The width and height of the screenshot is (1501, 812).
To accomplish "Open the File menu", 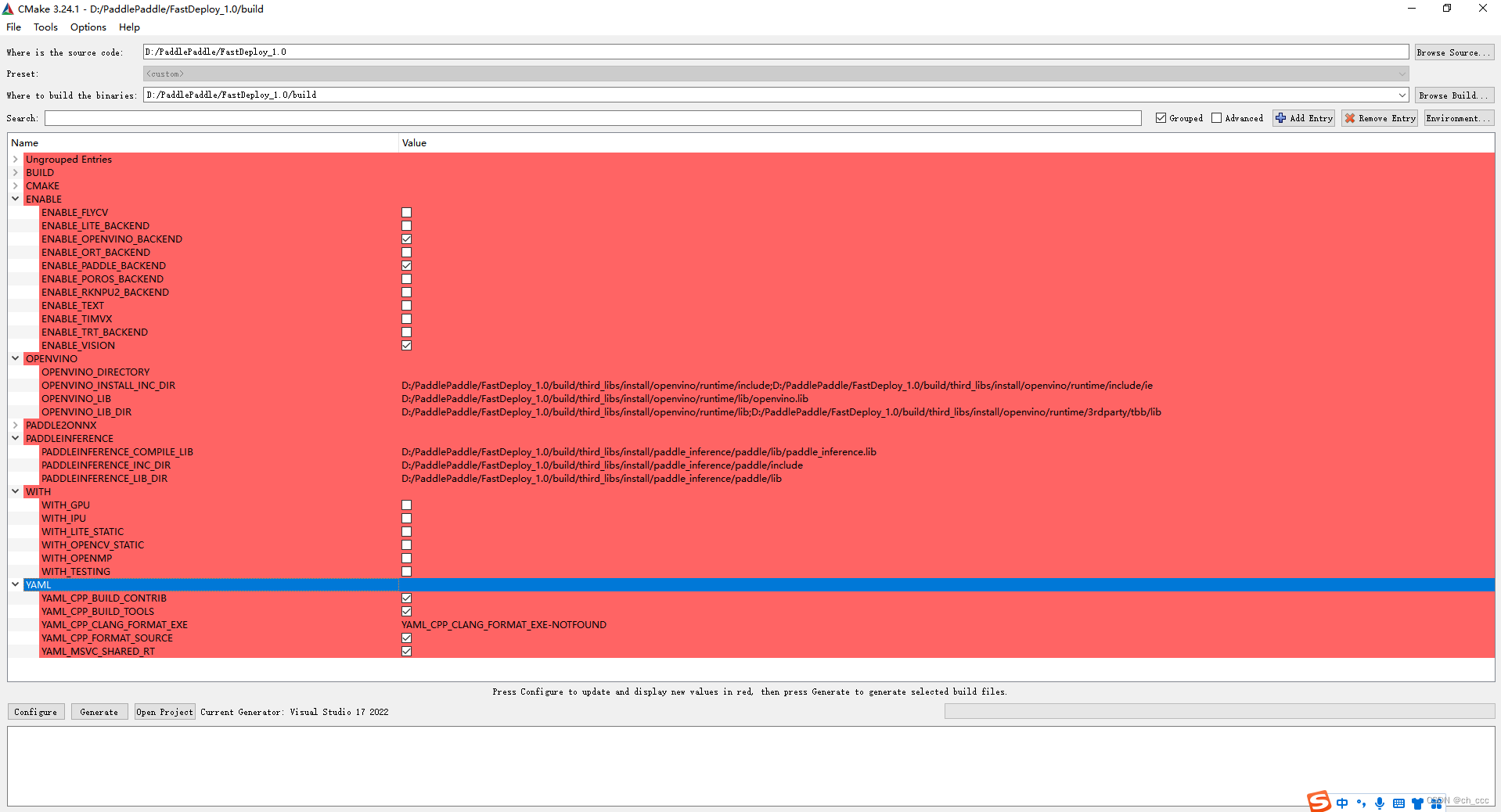I will (x=14, y=27).
